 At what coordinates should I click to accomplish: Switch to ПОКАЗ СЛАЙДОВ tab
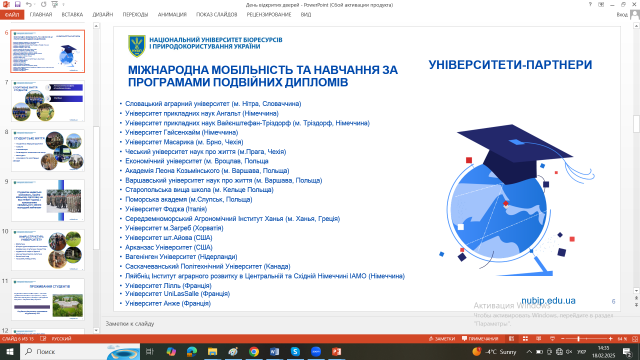[x=216, y=15]
